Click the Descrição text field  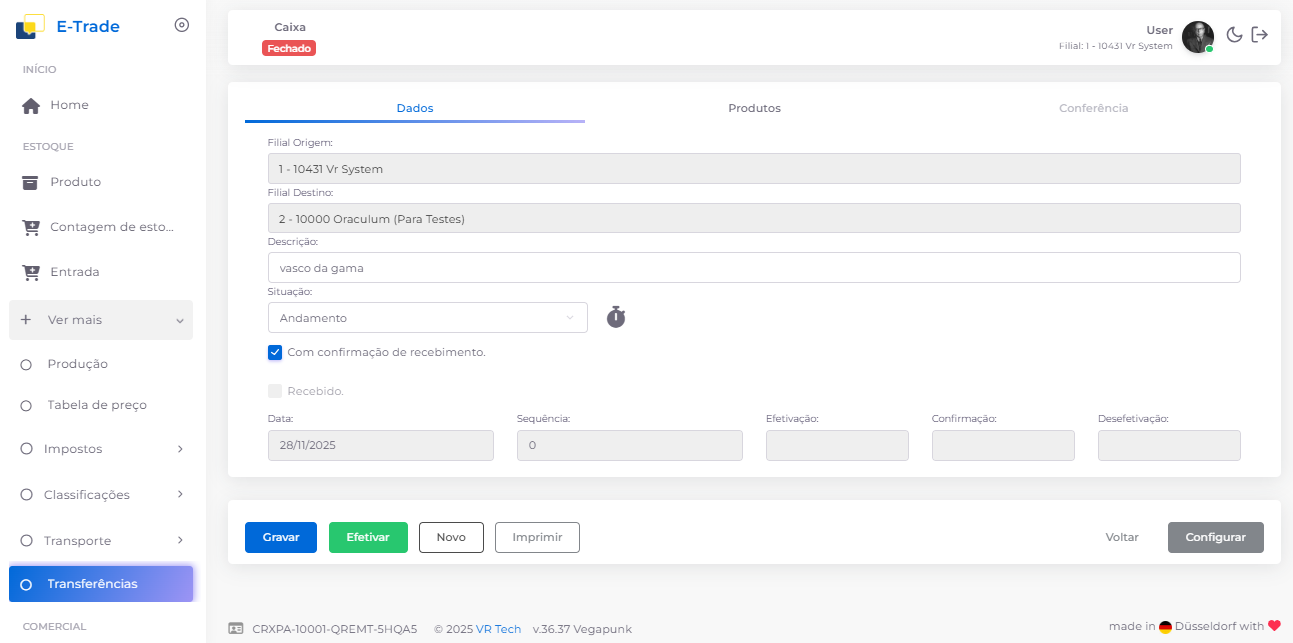point(753,268)
